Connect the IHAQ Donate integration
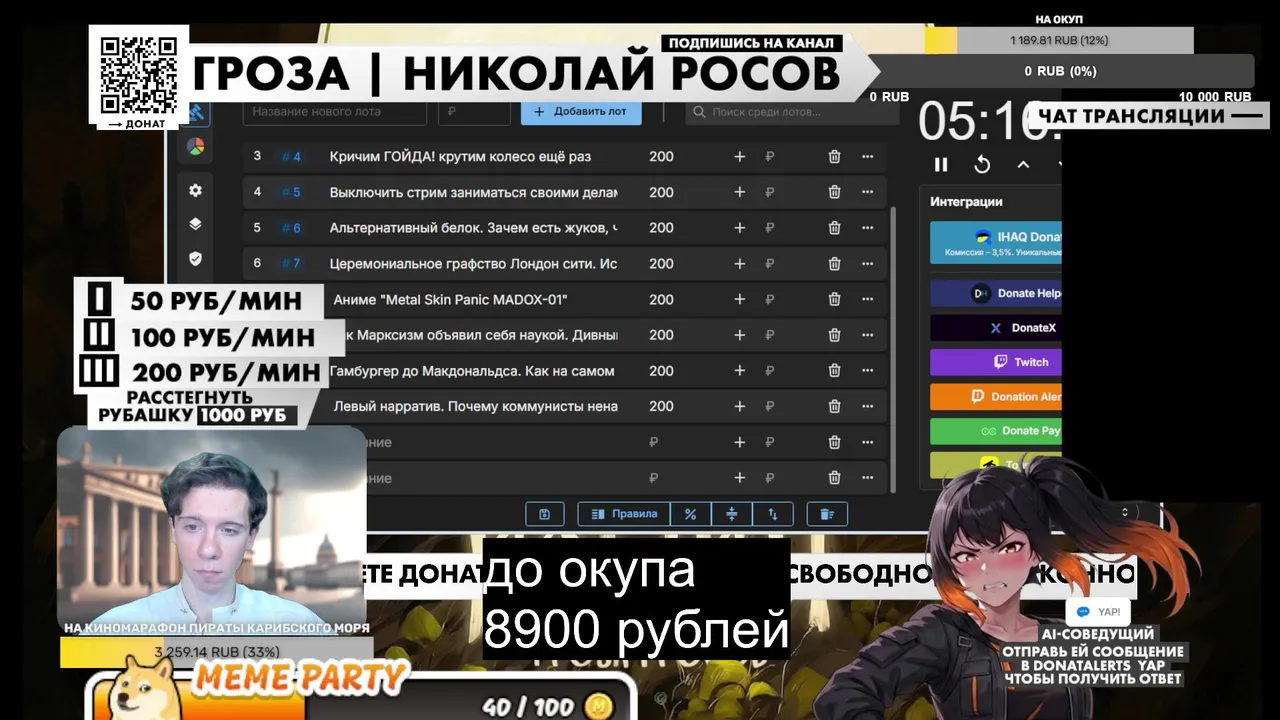Viewport: 1280px width, 720px height. tap(995, 243)
